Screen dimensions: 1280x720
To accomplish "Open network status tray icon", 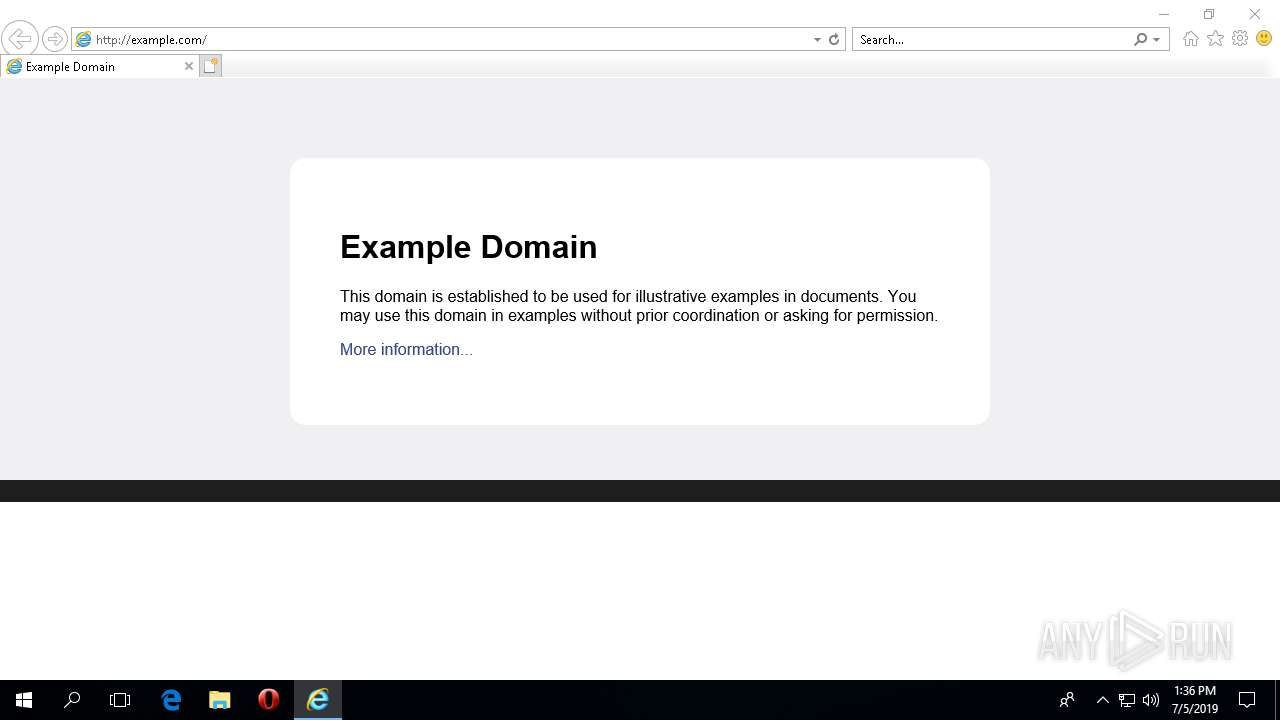I will point(1127,700).
